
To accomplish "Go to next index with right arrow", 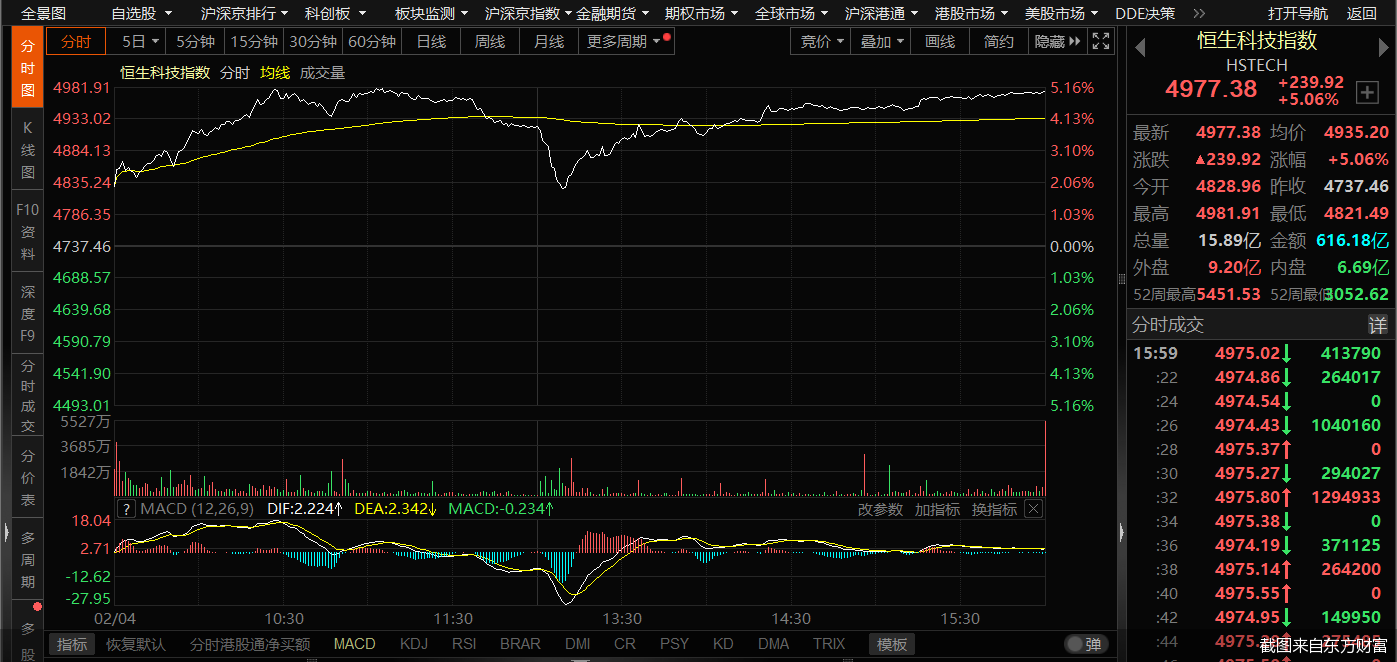I will pyautogui.click(x=1383, y=45).
